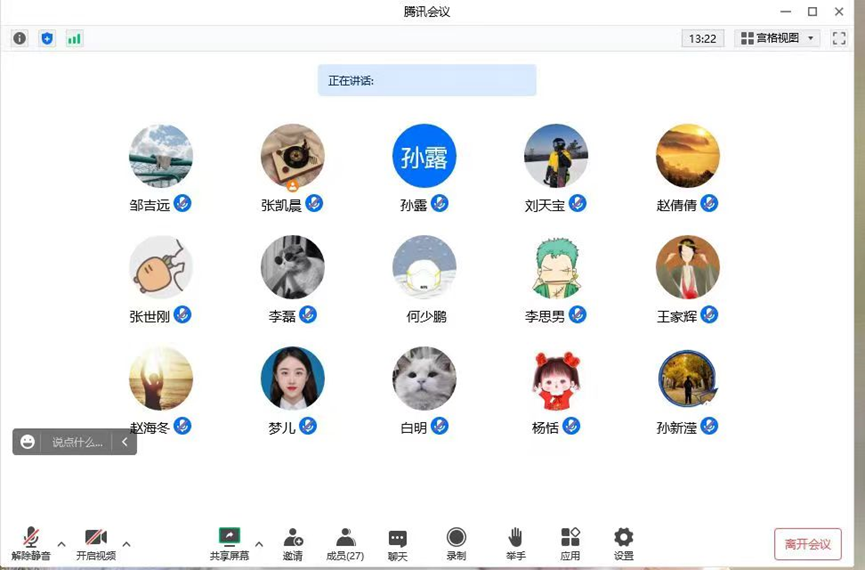Viewport: 865px width, 570px height.
Task: Open the green network signal indicator
Action: click(x=74, y=39)
